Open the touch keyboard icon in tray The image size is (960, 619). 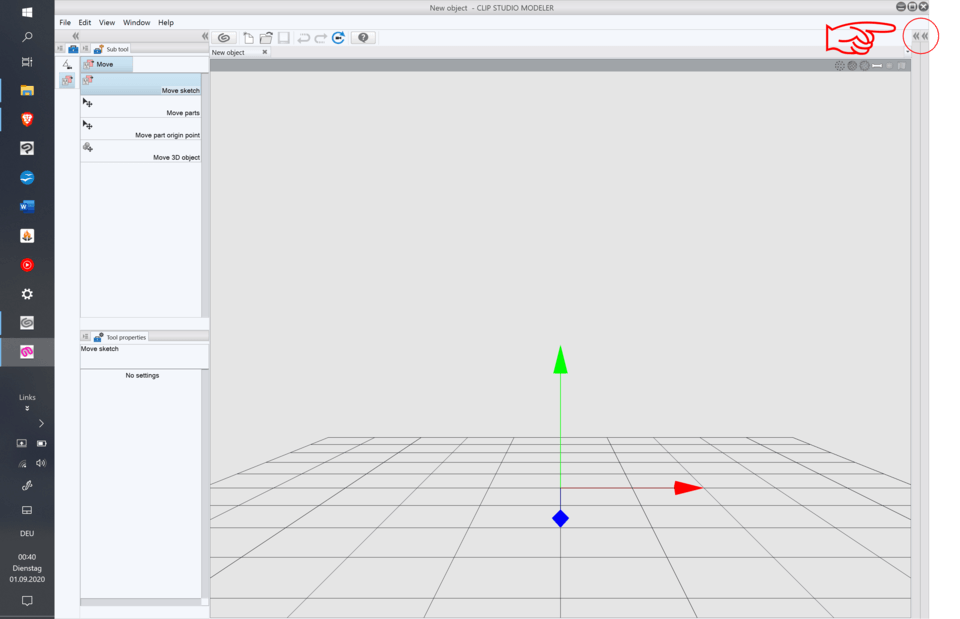click(x=27, y=510)
